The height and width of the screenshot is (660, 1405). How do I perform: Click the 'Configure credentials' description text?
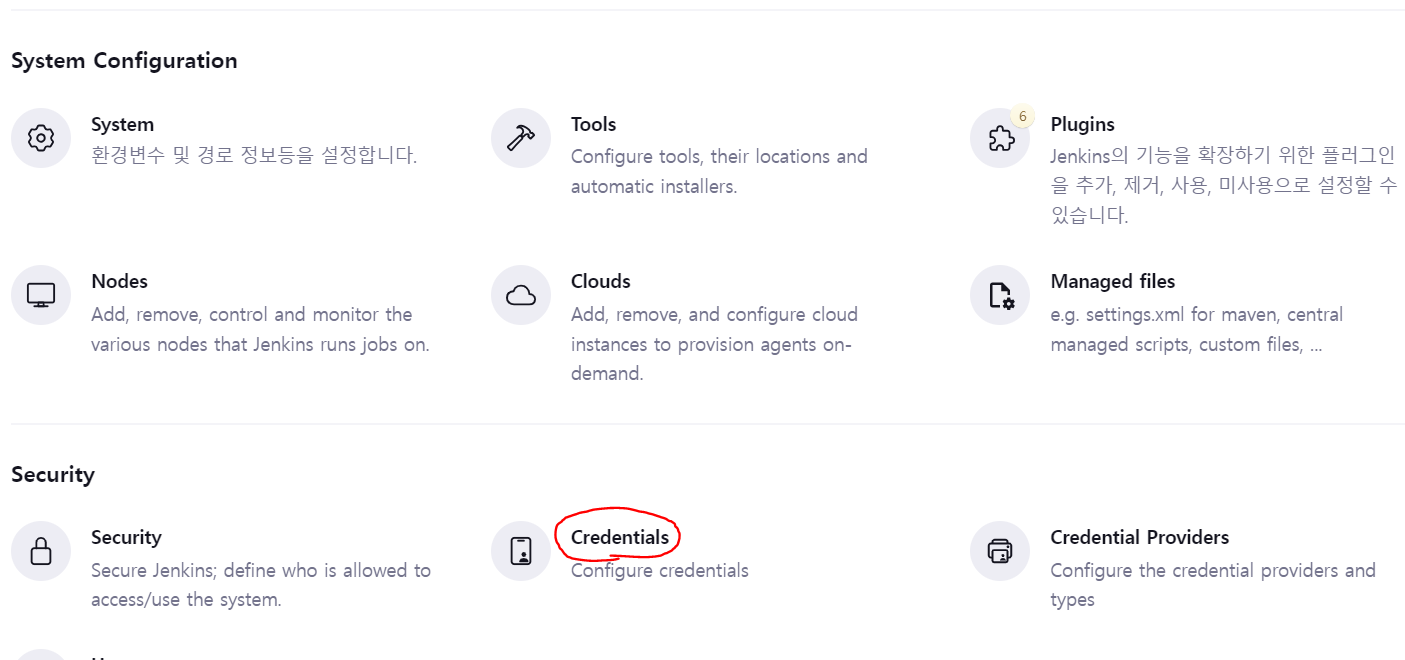[659, 571]
